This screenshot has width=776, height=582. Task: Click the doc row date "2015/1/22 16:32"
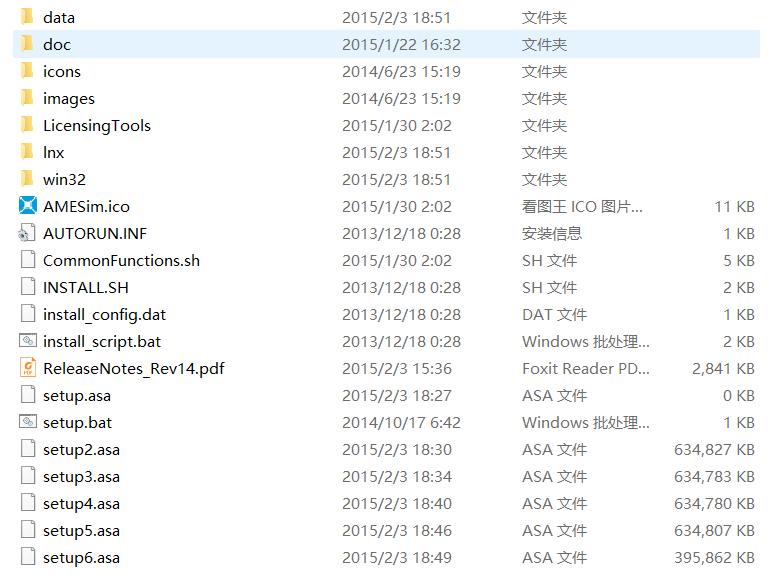pos(401,45)
